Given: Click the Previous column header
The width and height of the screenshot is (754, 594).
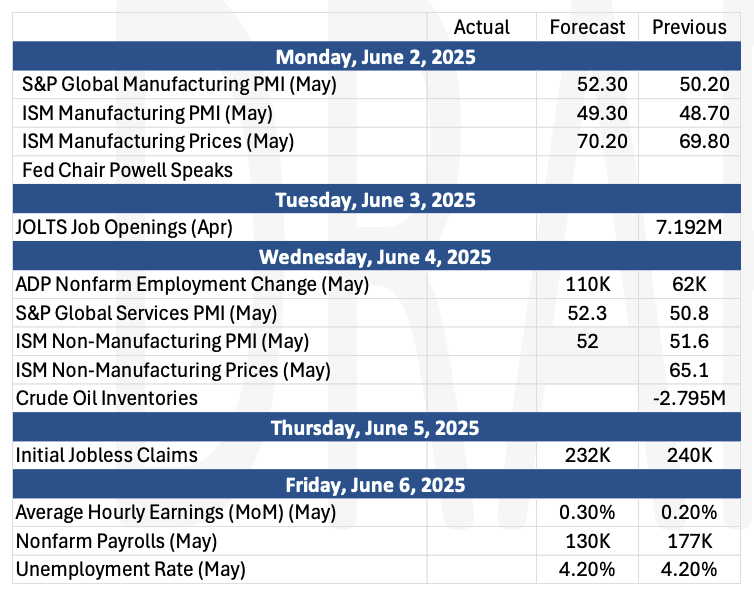Looking at the screenshot, I should pyautogui.click(x=689, y=27).
